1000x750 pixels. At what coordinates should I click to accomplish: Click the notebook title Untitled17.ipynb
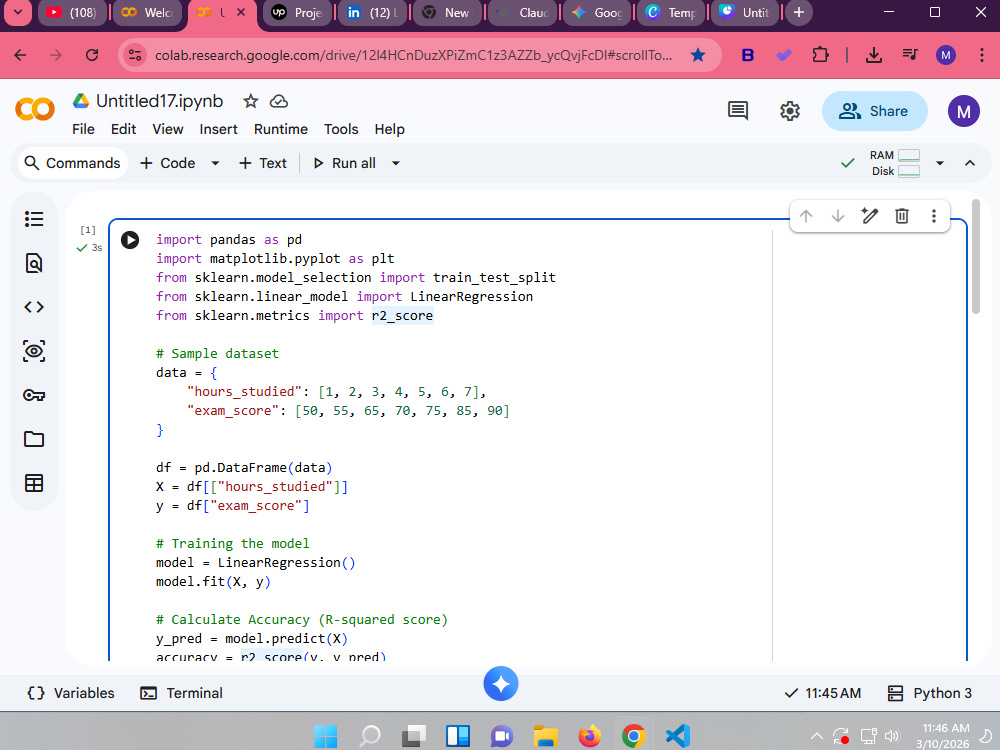159,101
